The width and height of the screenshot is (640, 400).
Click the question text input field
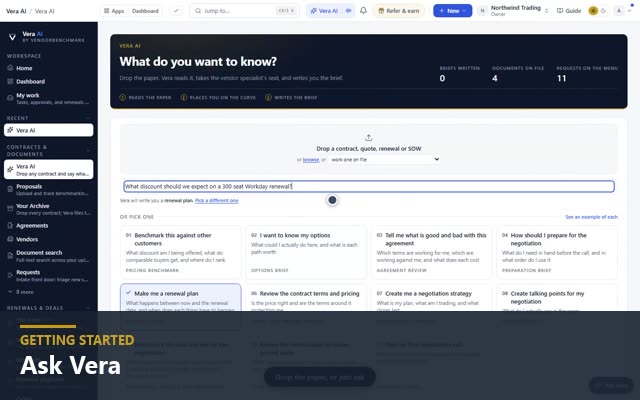click(369, 187)
